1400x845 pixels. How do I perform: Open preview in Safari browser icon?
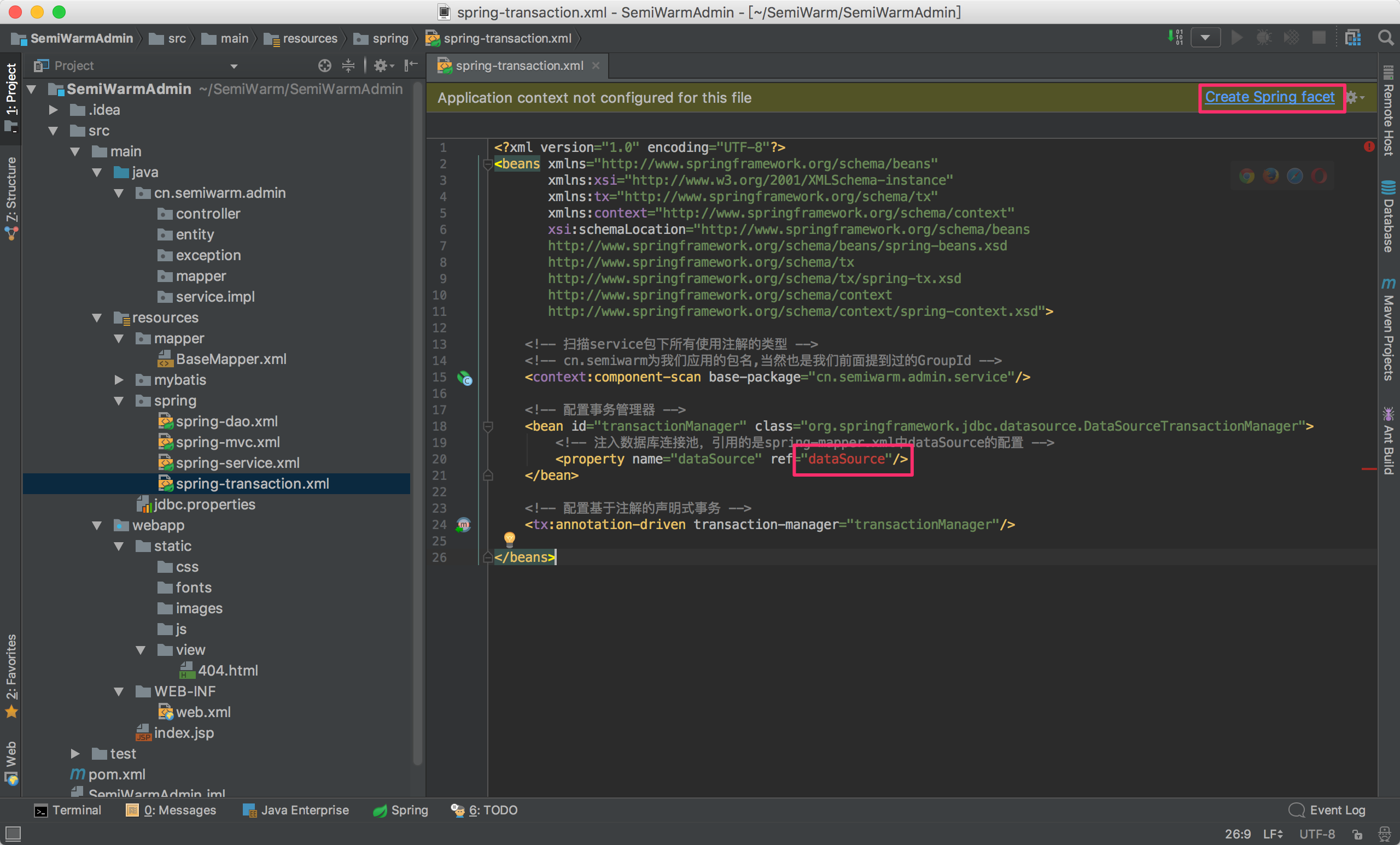point(1295,177)
